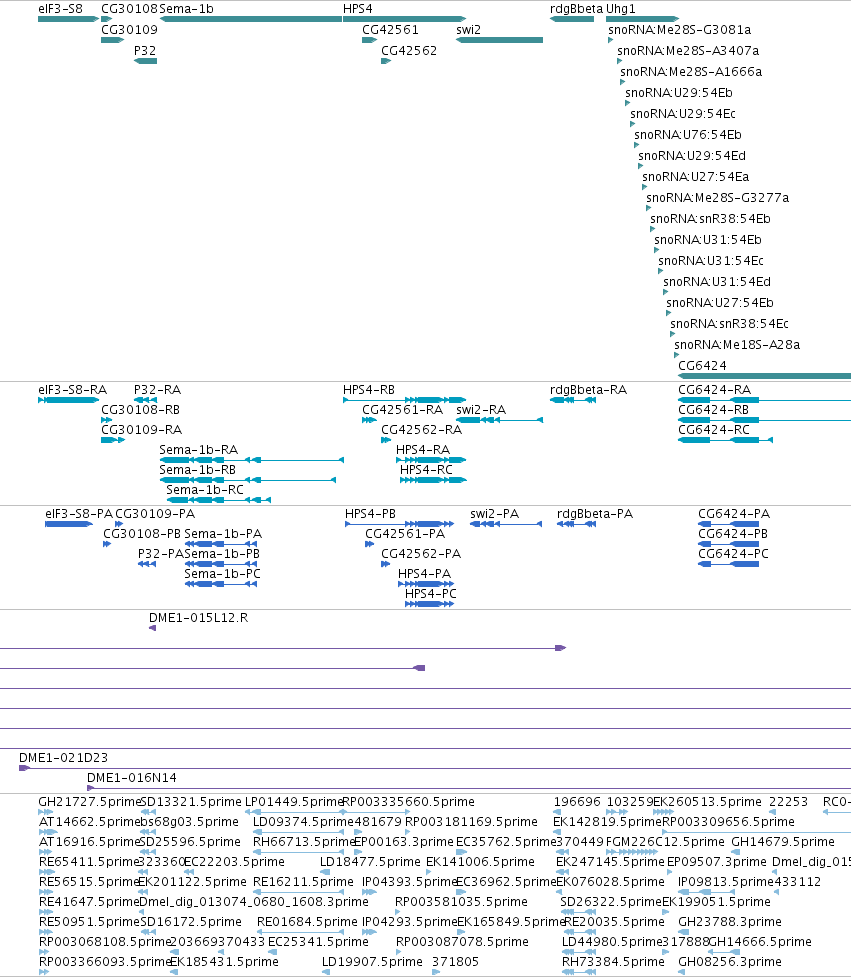Select the CG42562 gene label

click(409, 50)
